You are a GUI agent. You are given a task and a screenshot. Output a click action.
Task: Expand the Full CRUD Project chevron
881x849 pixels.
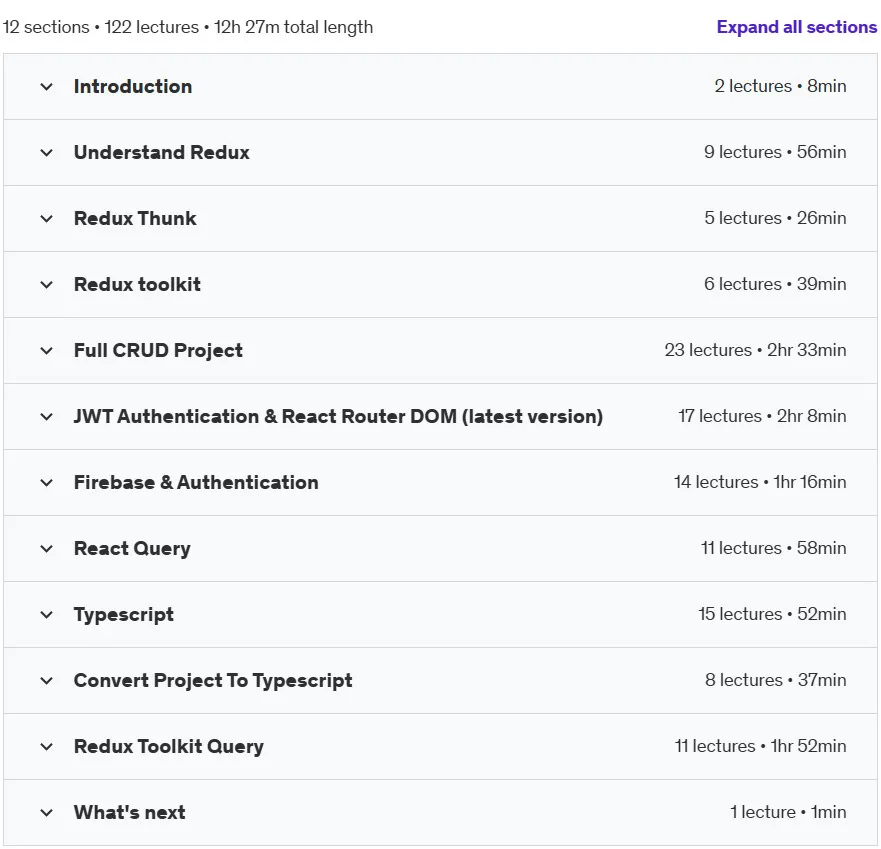click(x=47, y=351)
